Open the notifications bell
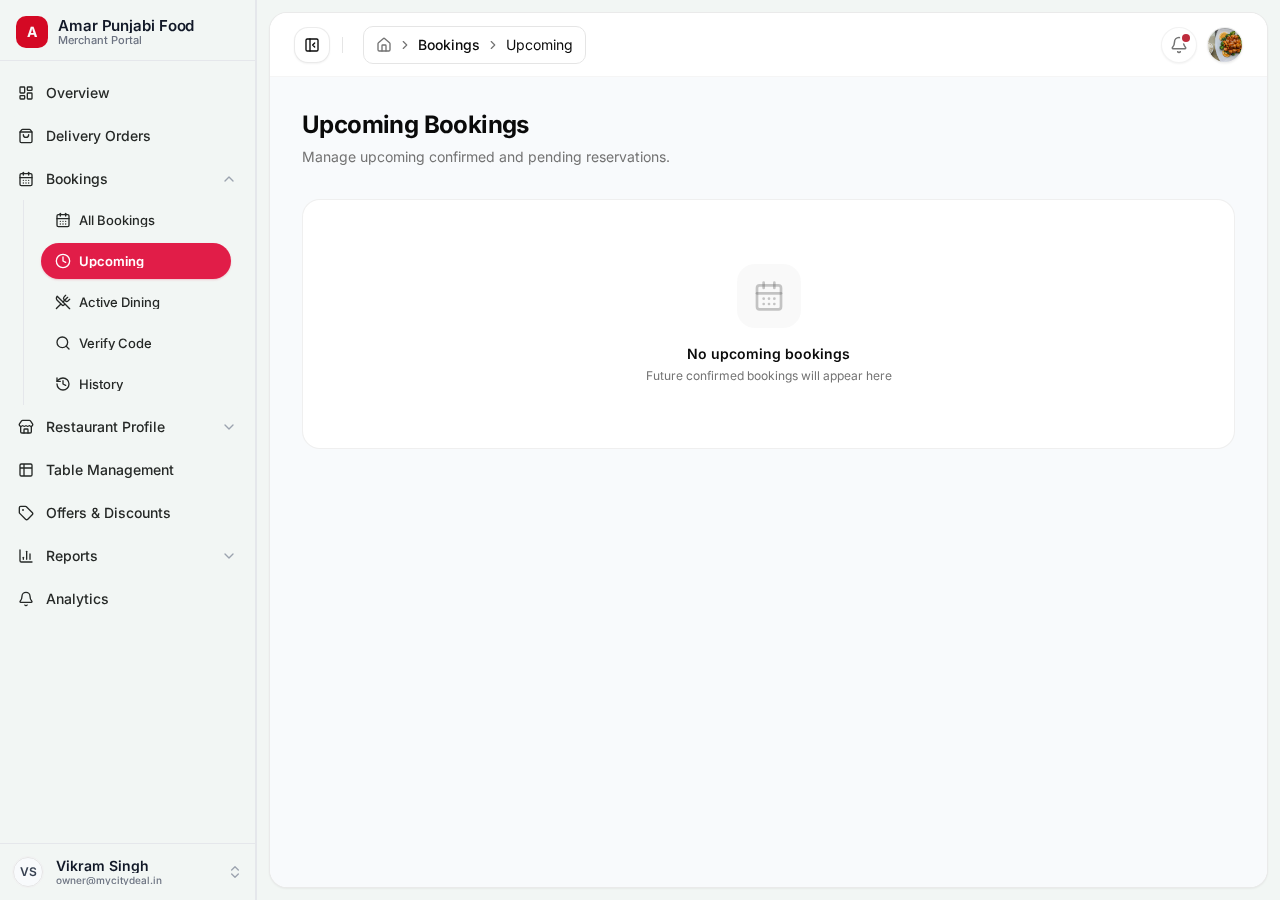This screenshot has width=1280, height=900. (1179, 45)
